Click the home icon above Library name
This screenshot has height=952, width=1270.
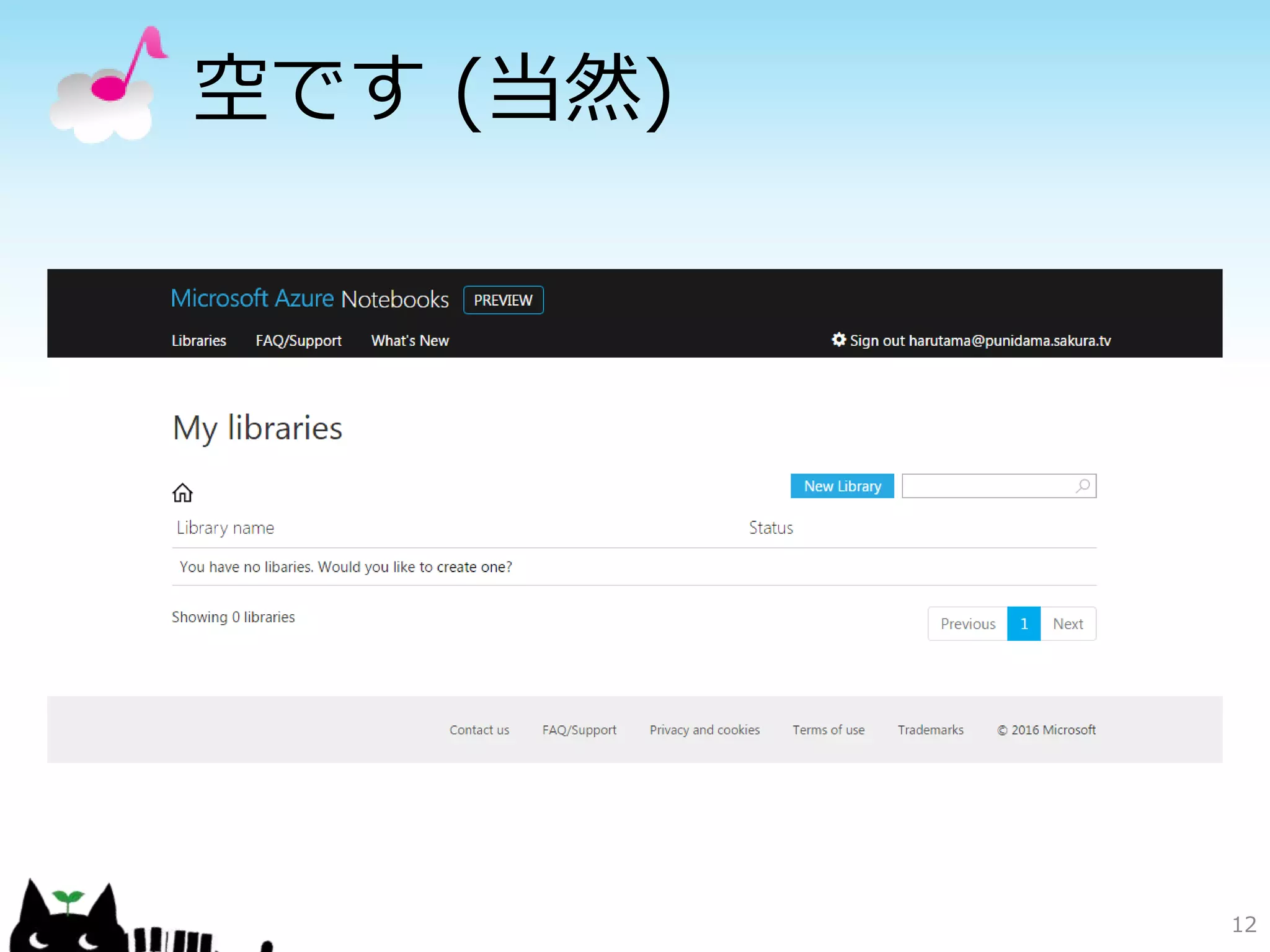coord(182,493)
